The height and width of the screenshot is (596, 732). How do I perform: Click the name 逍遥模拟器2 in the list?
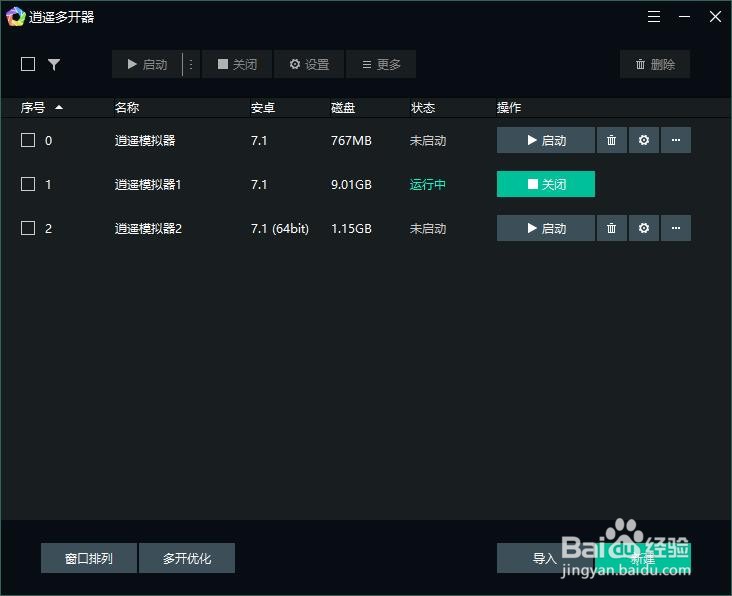tap(148, 229)
